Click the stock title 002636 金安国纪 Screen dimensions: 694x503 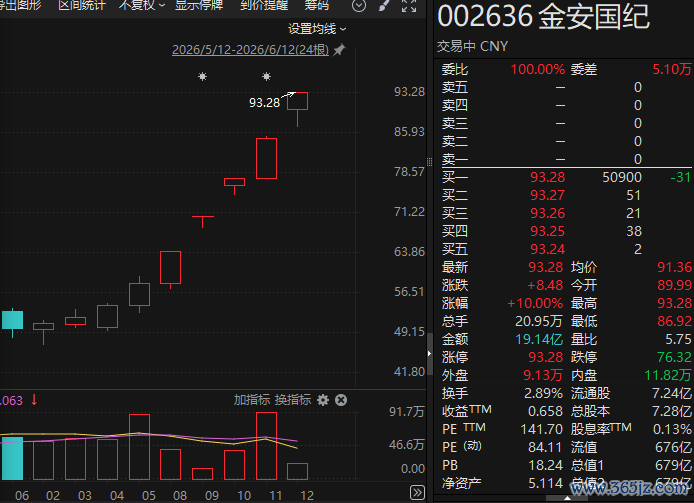(x=543, y=17)
